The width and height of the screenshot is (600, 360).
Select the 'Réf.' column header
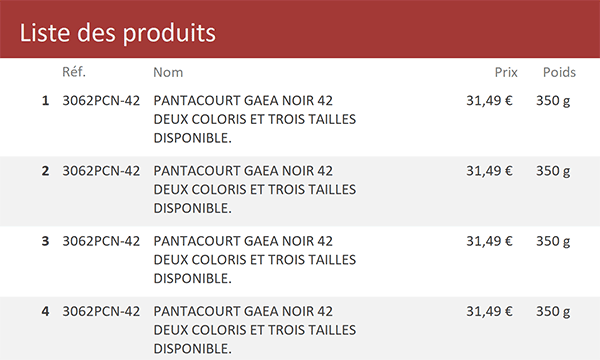74,72
